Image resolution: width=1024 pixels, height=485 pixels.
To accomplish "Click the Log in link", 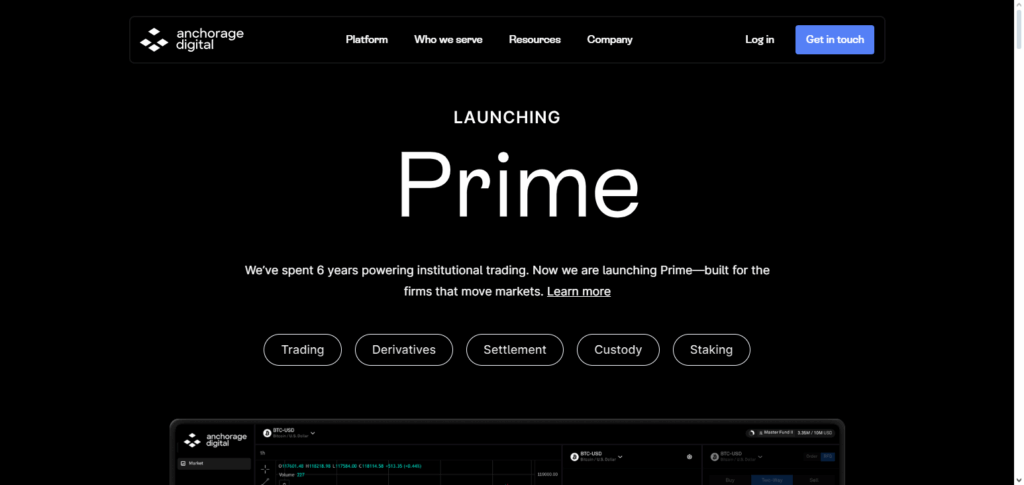I will pos(760,39).
